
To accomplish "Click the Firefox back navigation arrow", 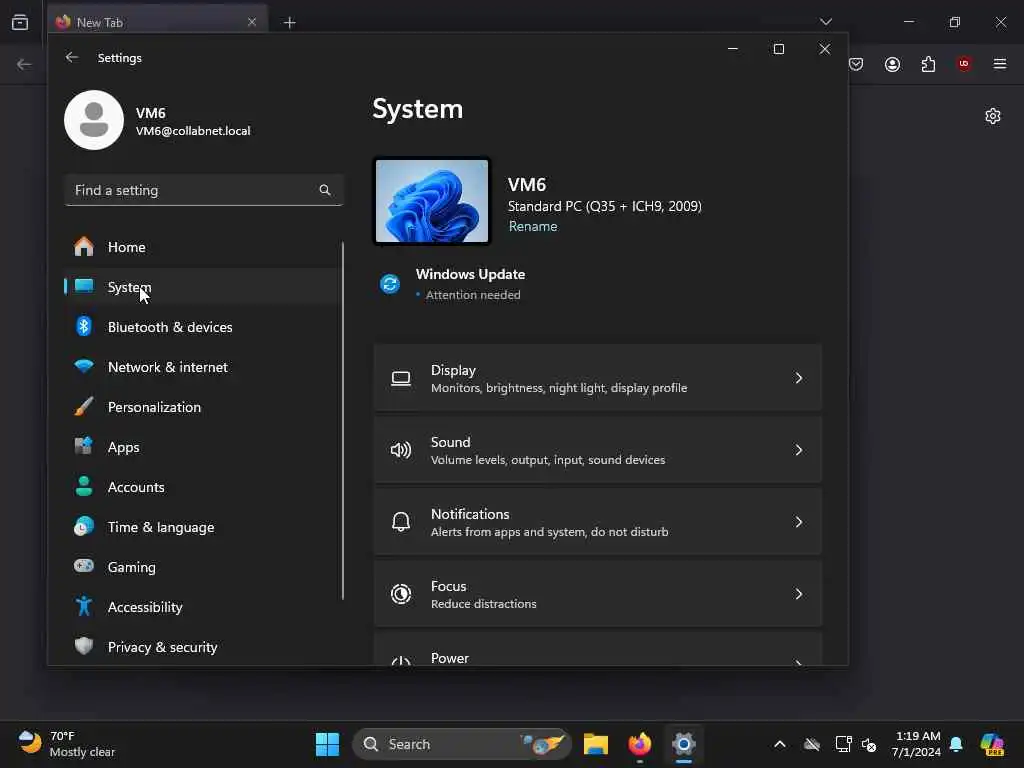I will pyautogui.click(x=24, y=64).
